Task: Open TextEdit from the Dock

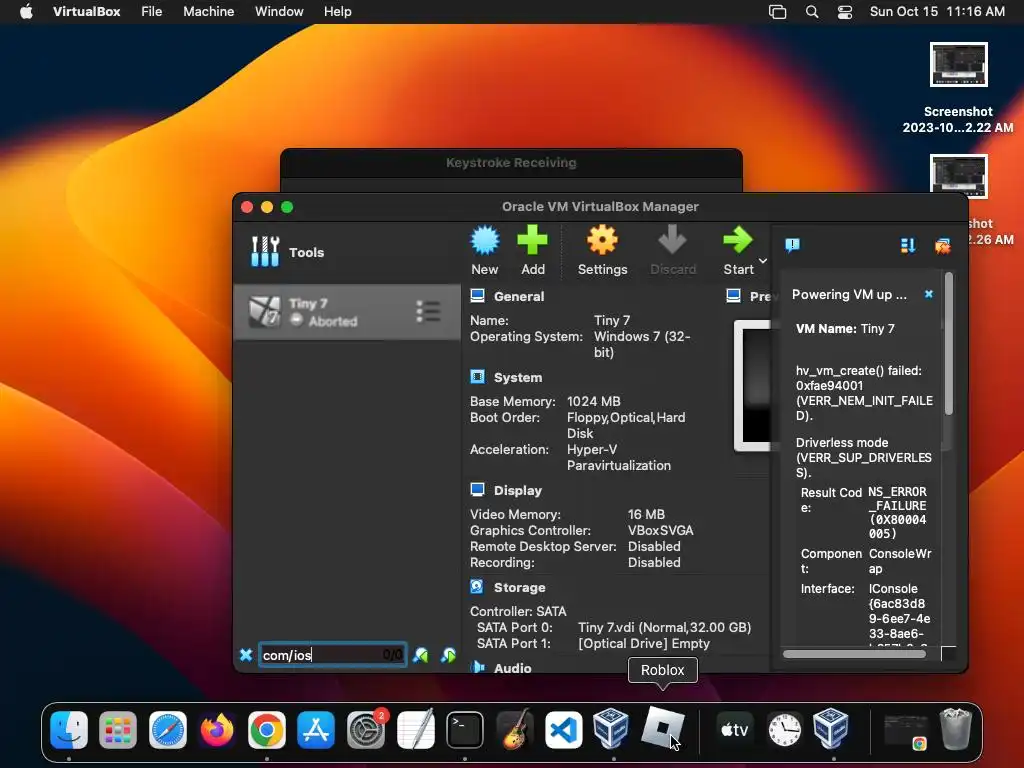Action: coord(415,729)
